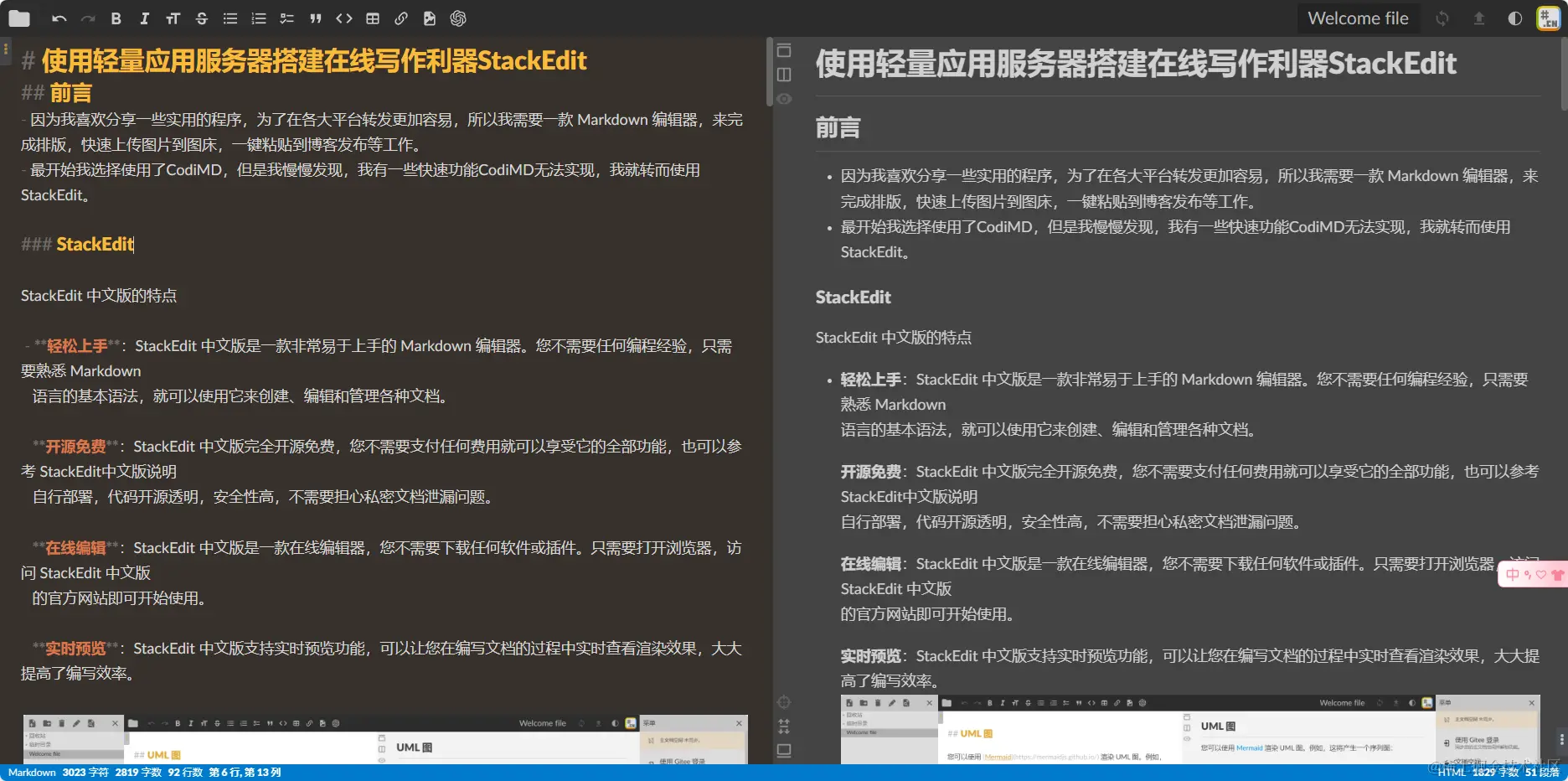Image resolution: width=1568 pixels, height=781 pixels.
Task: Toggle the status bar icon
Action: click(x=784, y=750)
